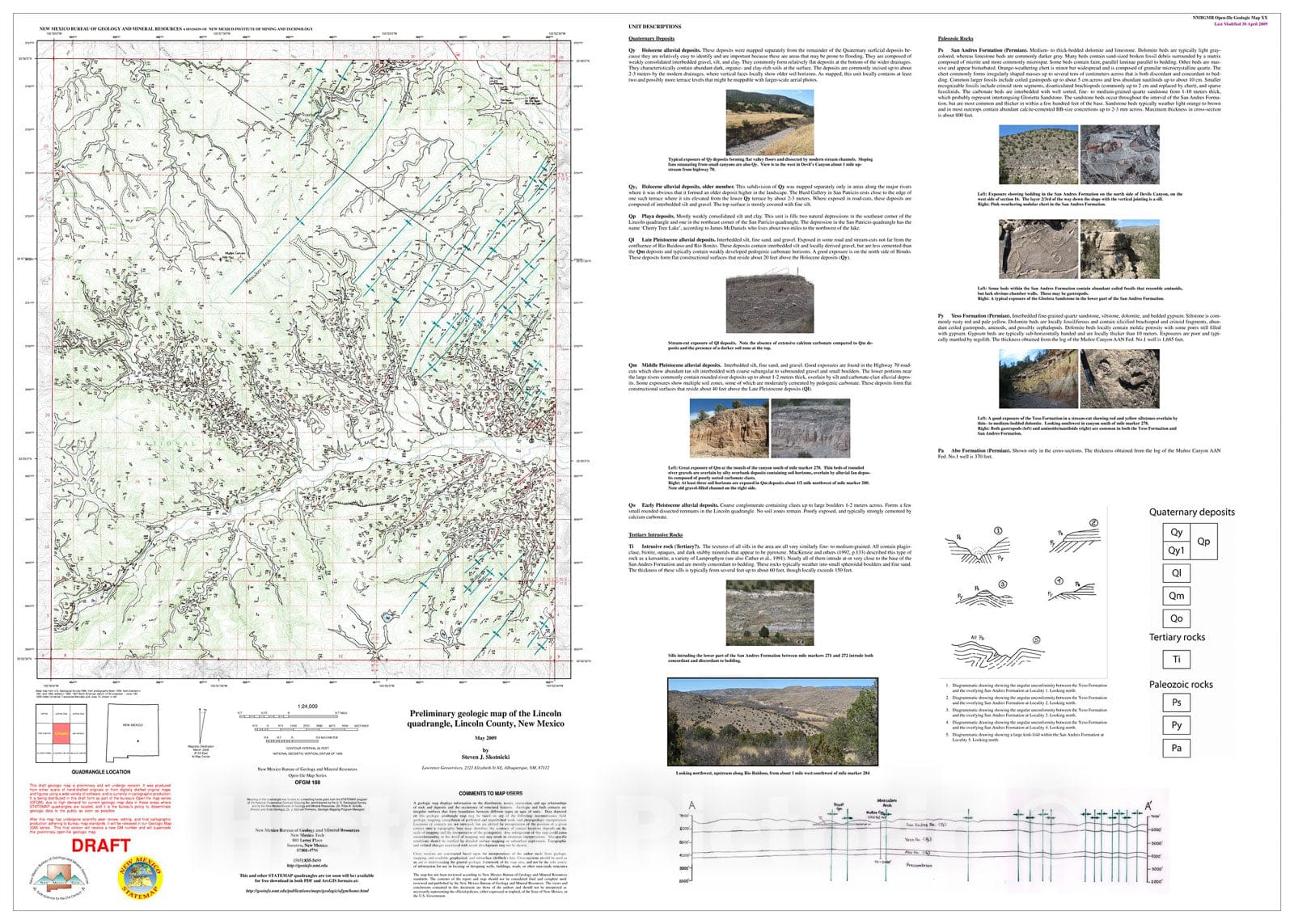Select the Qm legend box
Screen dimensions: 1294x924
click(x=1176, y=596)
